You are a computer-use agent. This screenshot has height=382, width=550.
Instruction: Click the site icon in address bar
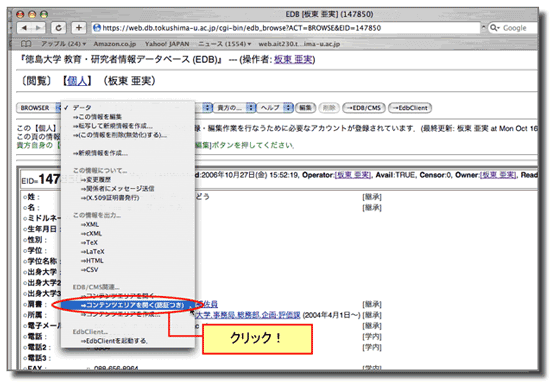coord(97,28)
